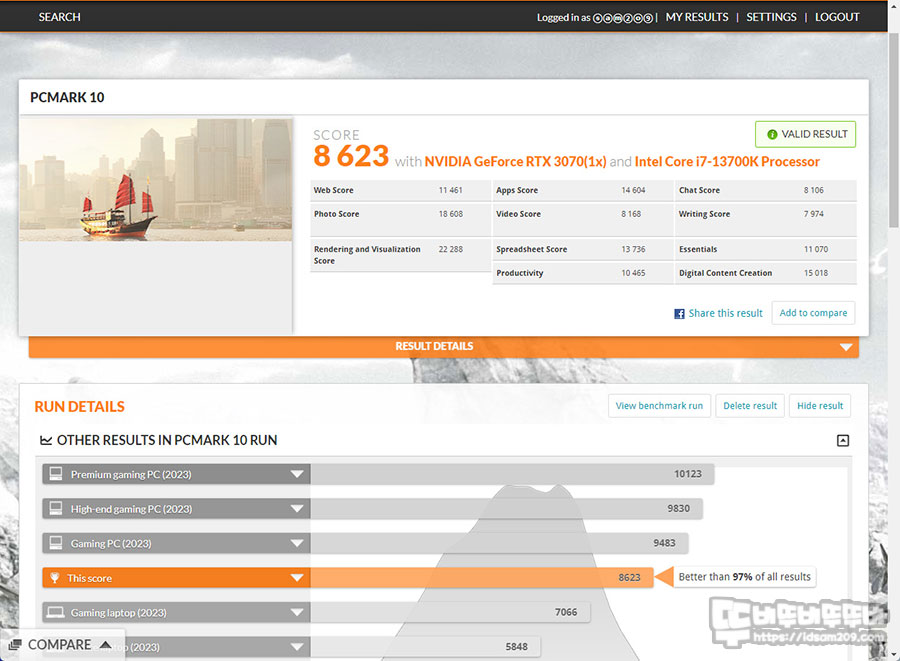Click the laptop icon on Gaming laptop row
The width and height of the screenshot is (900, 661).
(x=56, y=612)
